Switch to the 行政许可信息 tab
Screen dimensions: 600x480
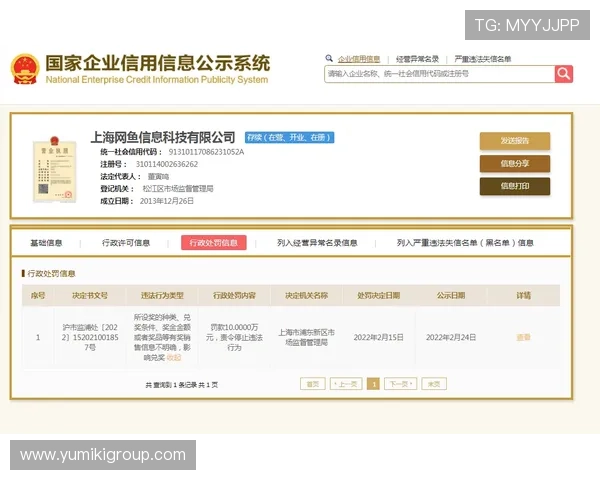[x=126, y=243]
